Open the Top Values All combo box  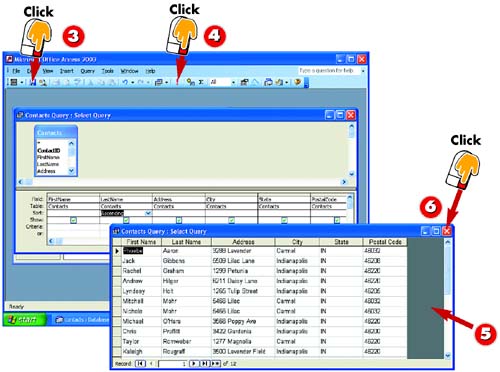222,82
